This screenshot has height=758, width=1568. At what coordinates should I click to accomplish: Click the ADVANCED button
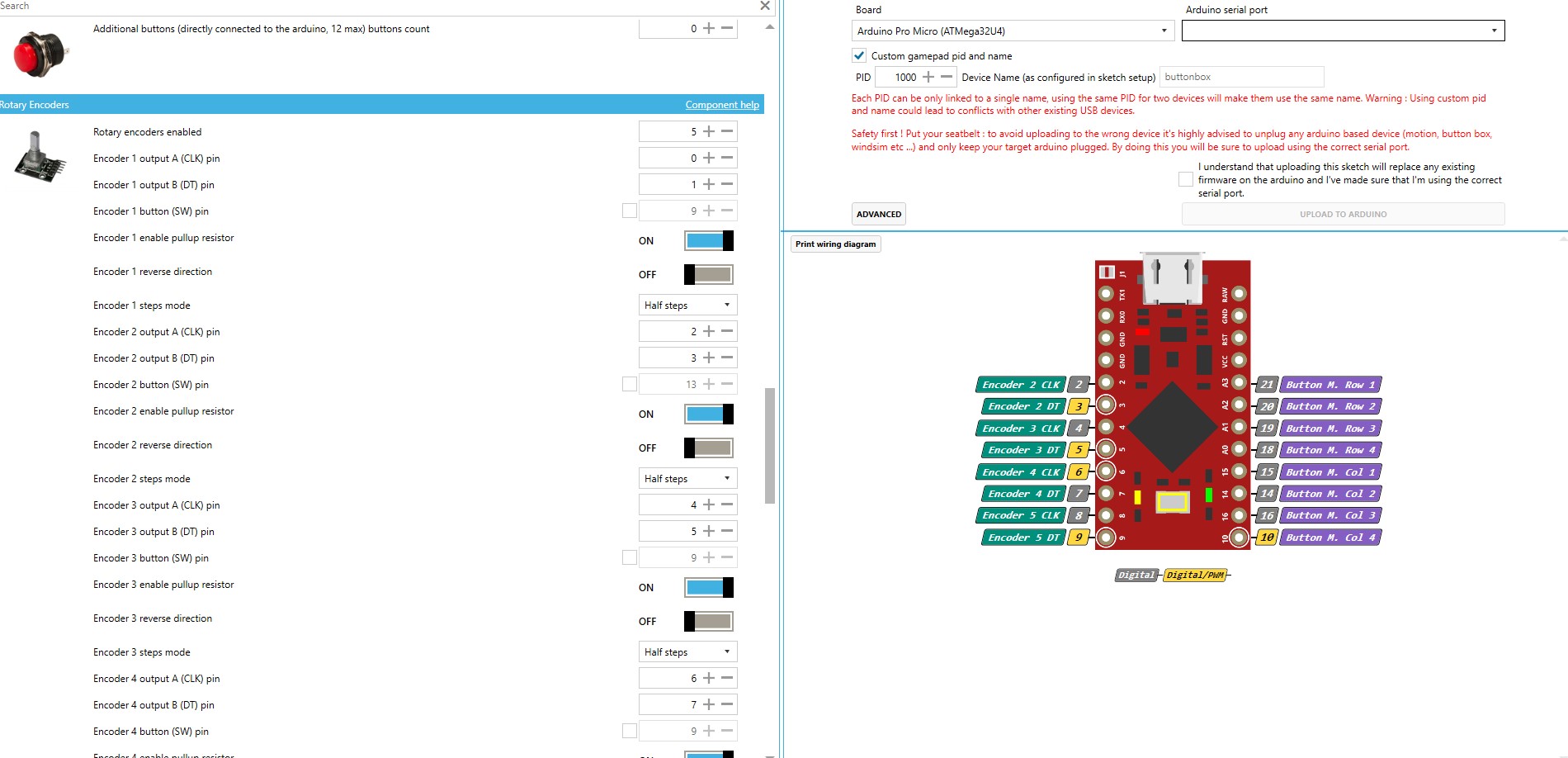coord(879,214)
